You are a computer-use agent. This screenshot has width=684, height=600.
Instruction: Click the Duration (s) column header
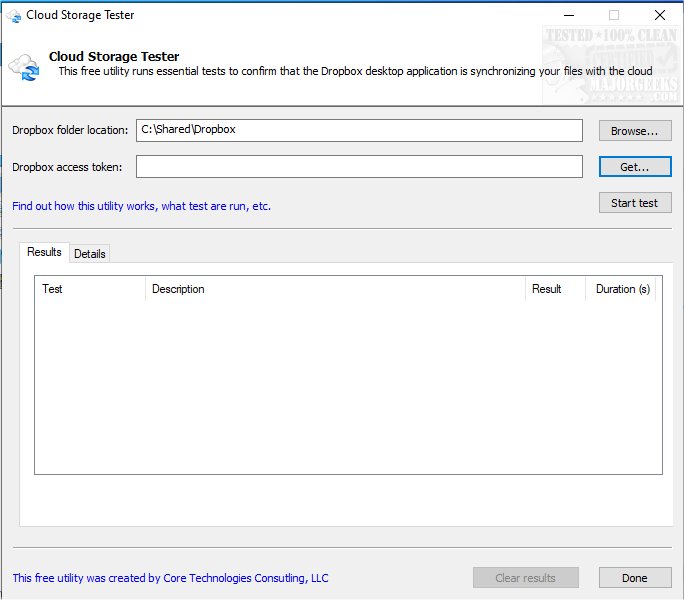(622, 289)
